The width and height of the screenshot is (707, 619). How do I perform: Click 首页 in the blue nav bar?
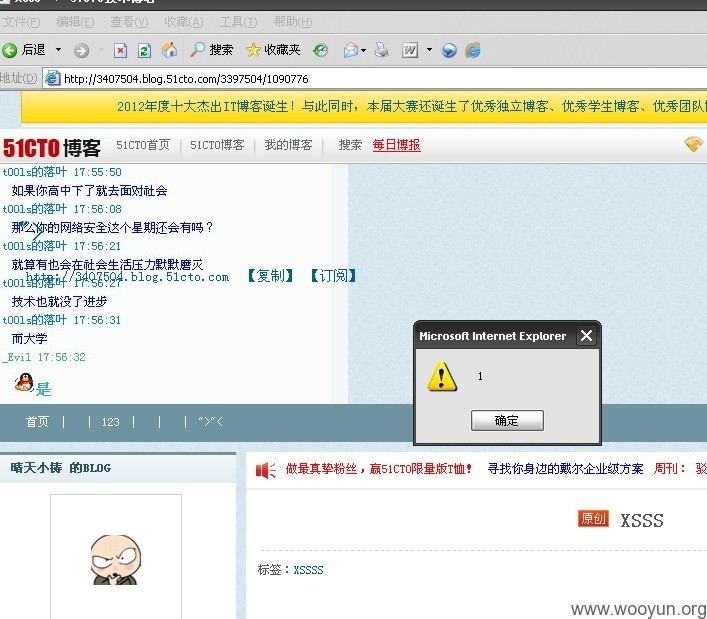37,422
